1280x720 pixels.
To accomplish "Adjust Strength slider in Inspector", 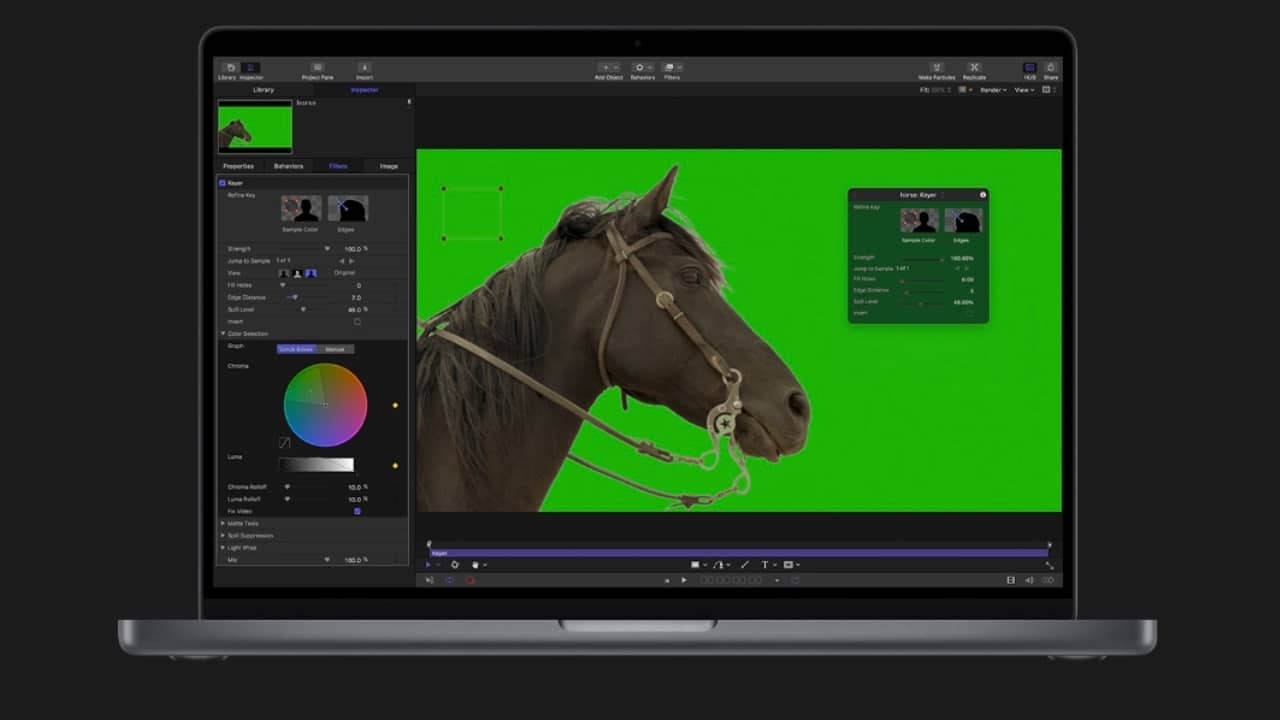I will [327, 248].
